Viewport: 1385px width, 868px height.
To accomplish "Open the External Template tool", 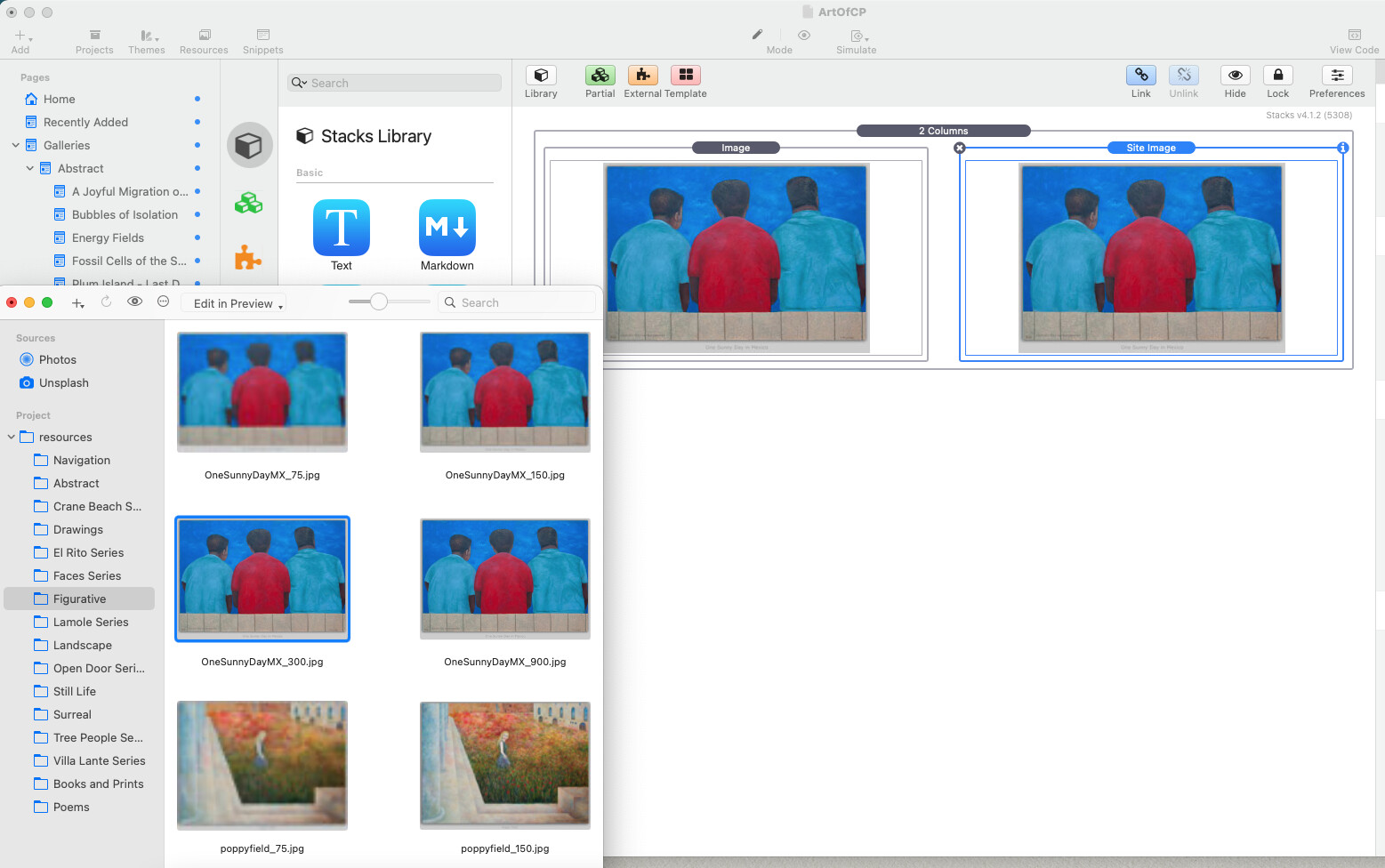I will pyautogui.click(x=642, y=76).
